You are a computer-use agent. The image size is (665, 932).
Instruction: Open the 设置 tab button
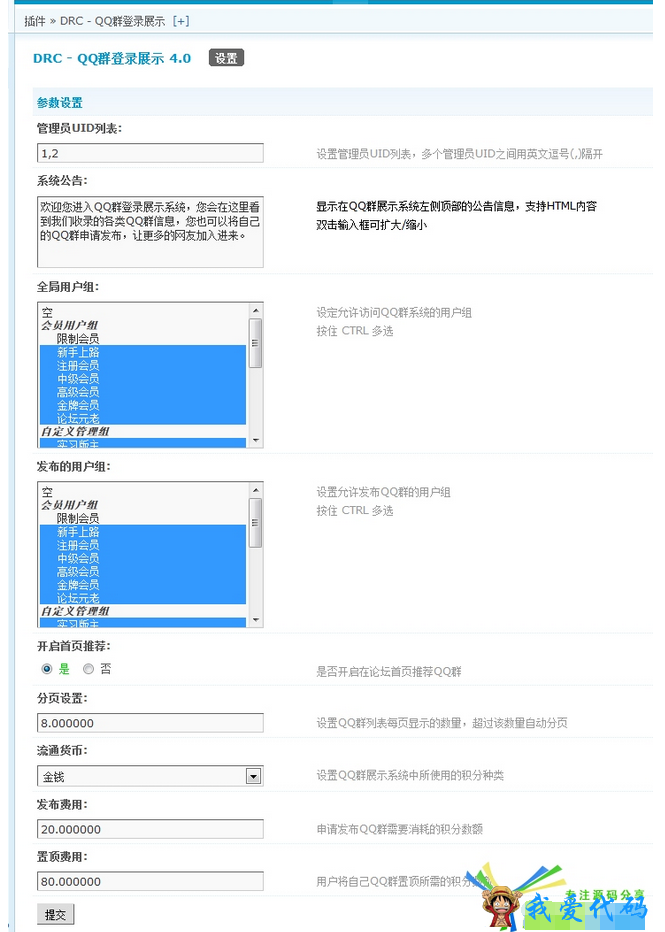tap(226, 58)
